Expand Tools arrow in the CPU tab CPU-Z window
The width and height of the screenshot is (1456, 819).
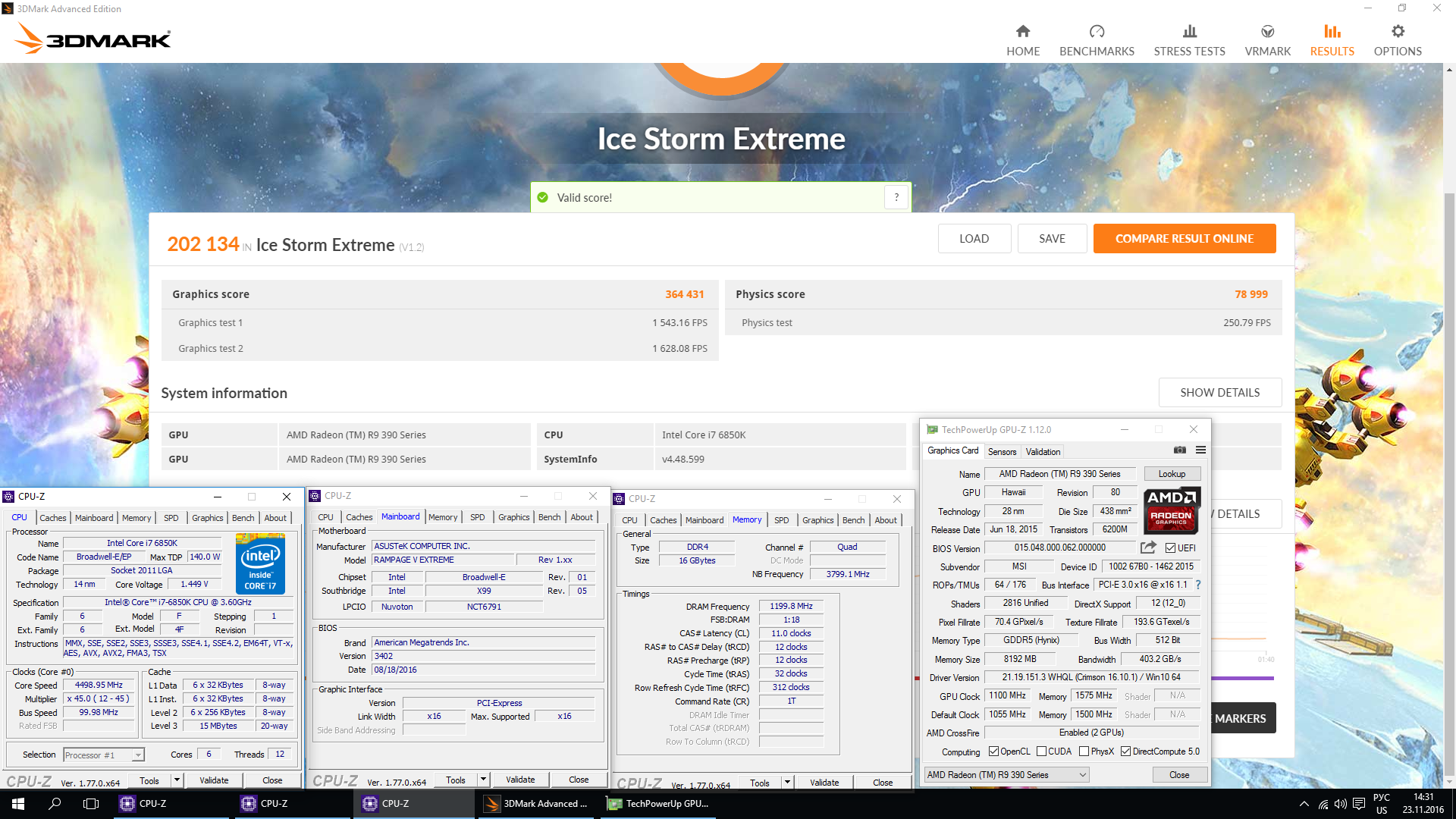pyautogui.click(x=177, y=780)
